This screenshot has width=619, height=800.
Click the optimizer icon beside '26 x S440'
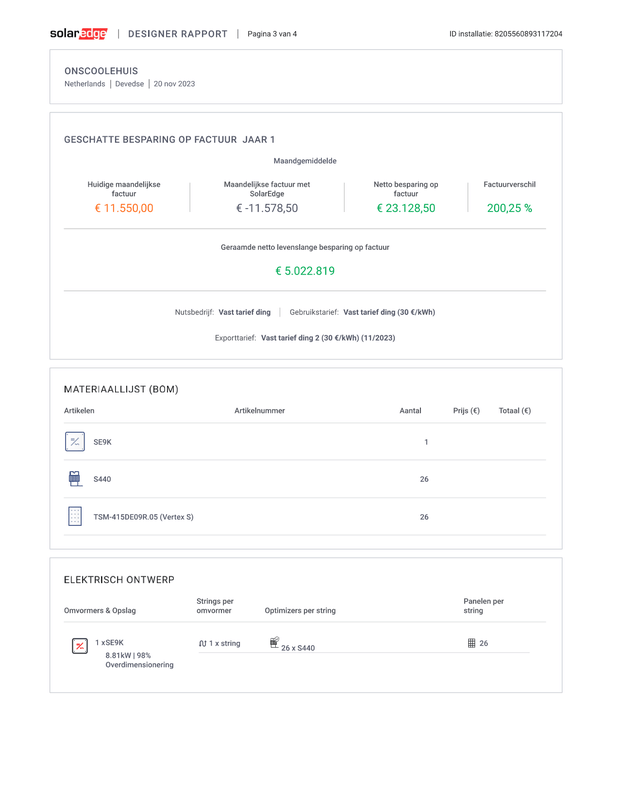click(274, 643)
